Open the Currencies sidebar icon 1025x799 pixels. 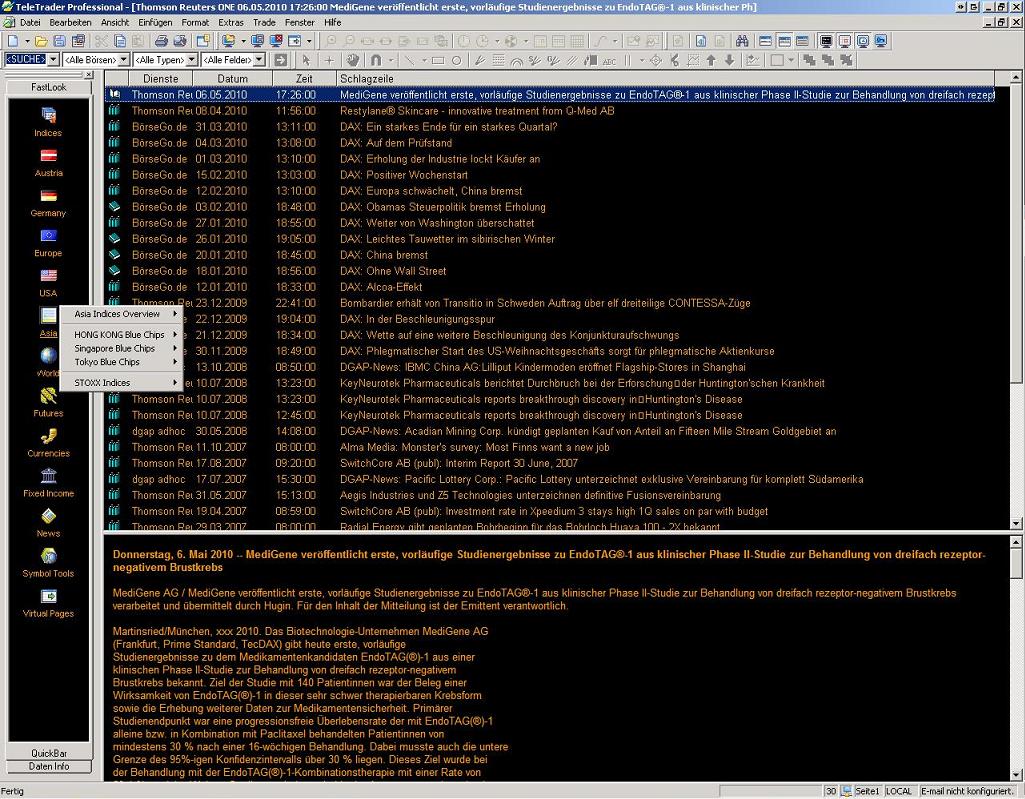(48, 435)
